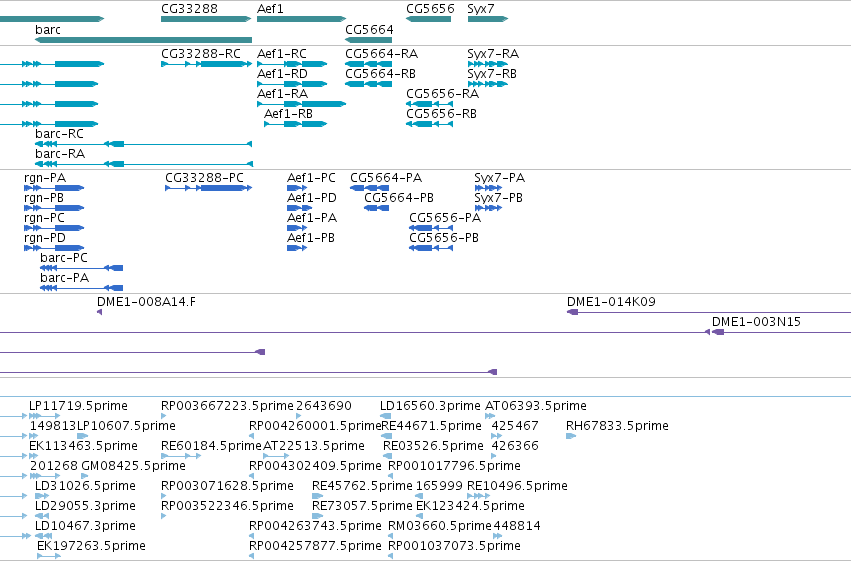
Task: Select the CG33288 gene label
Action: click(x=189, y=9)
